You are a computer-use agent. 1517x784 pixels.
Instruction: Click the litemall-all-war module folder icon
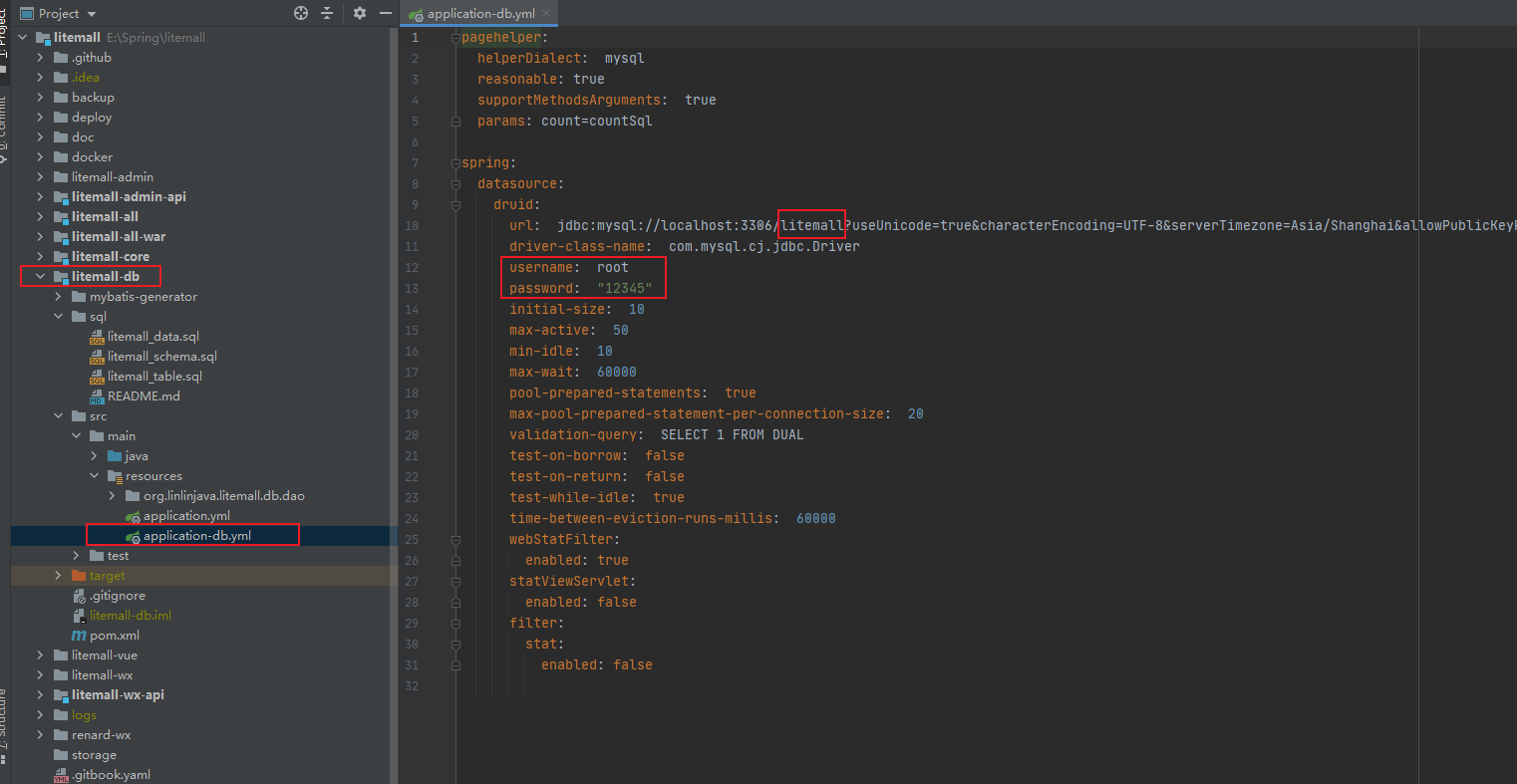[x=61, y=237]
